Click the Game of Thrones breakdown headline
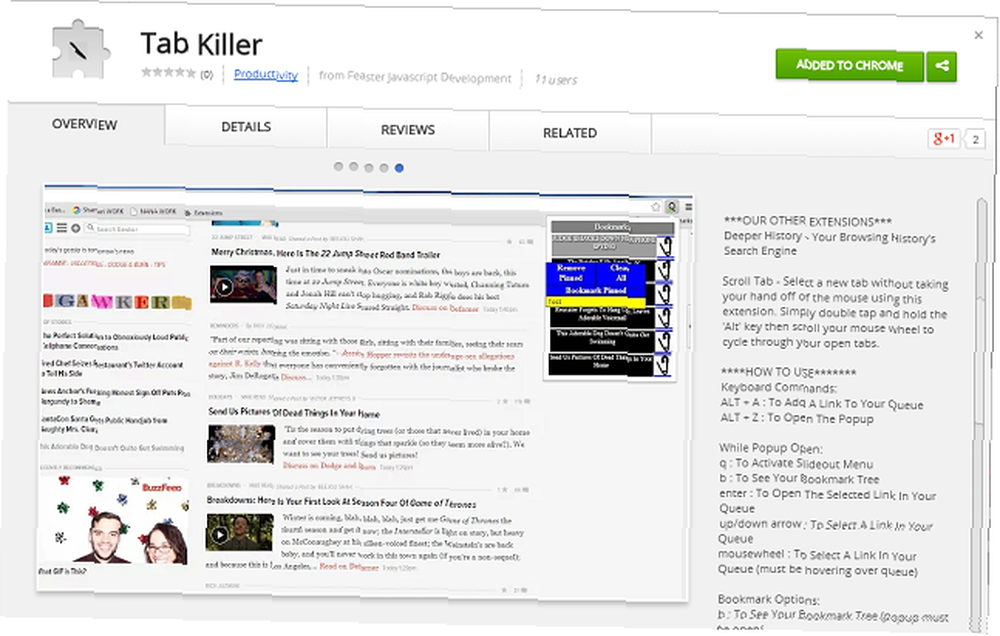 (341, 501)
